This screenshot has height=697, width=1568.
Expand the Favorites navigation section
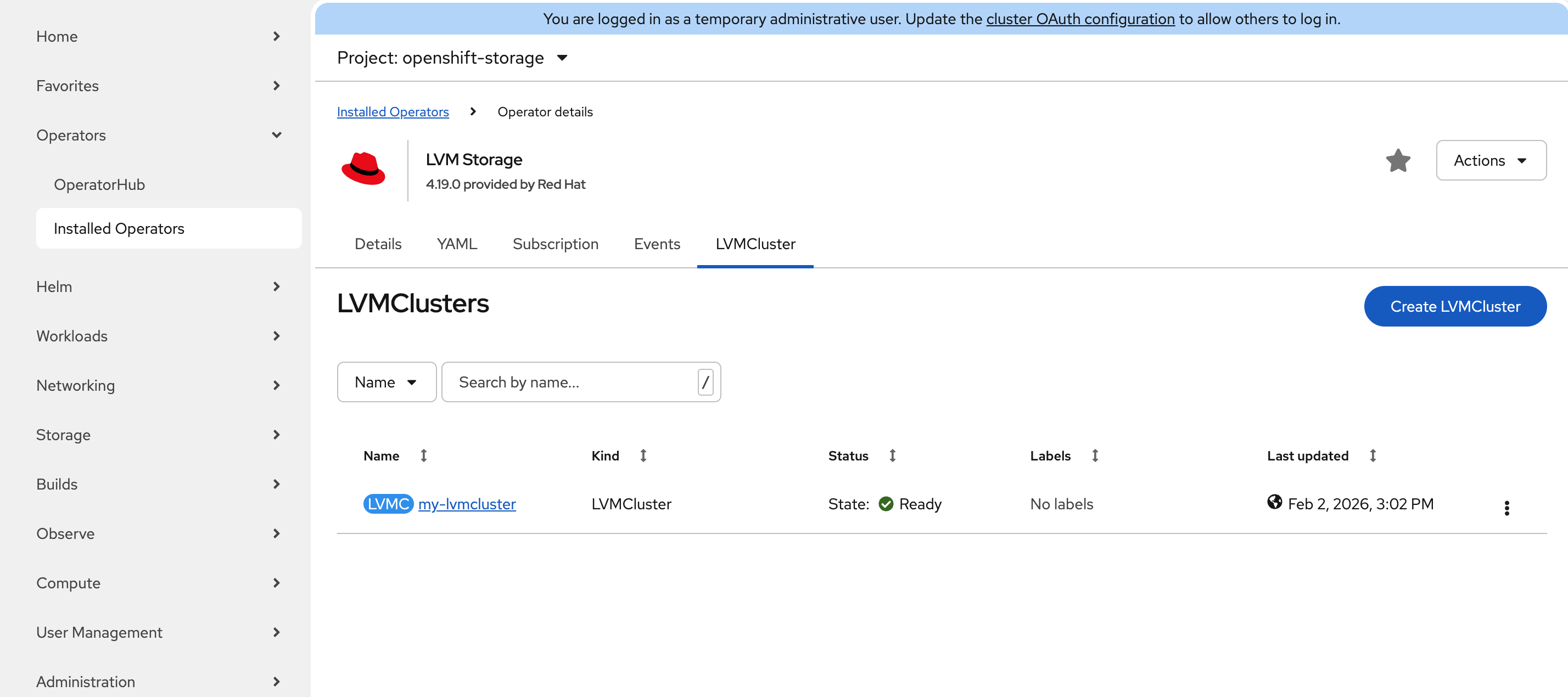(159, 86)
